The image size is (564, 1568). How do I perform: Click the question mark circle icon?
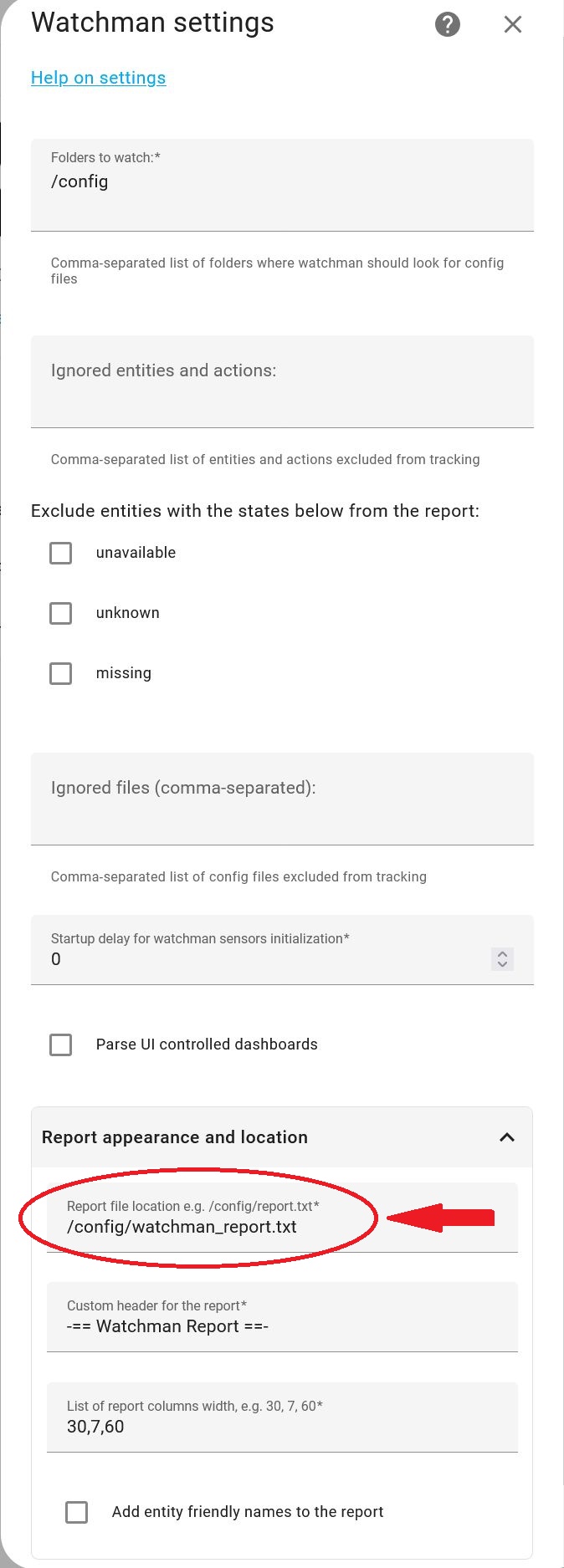click(x=447, y=24)
